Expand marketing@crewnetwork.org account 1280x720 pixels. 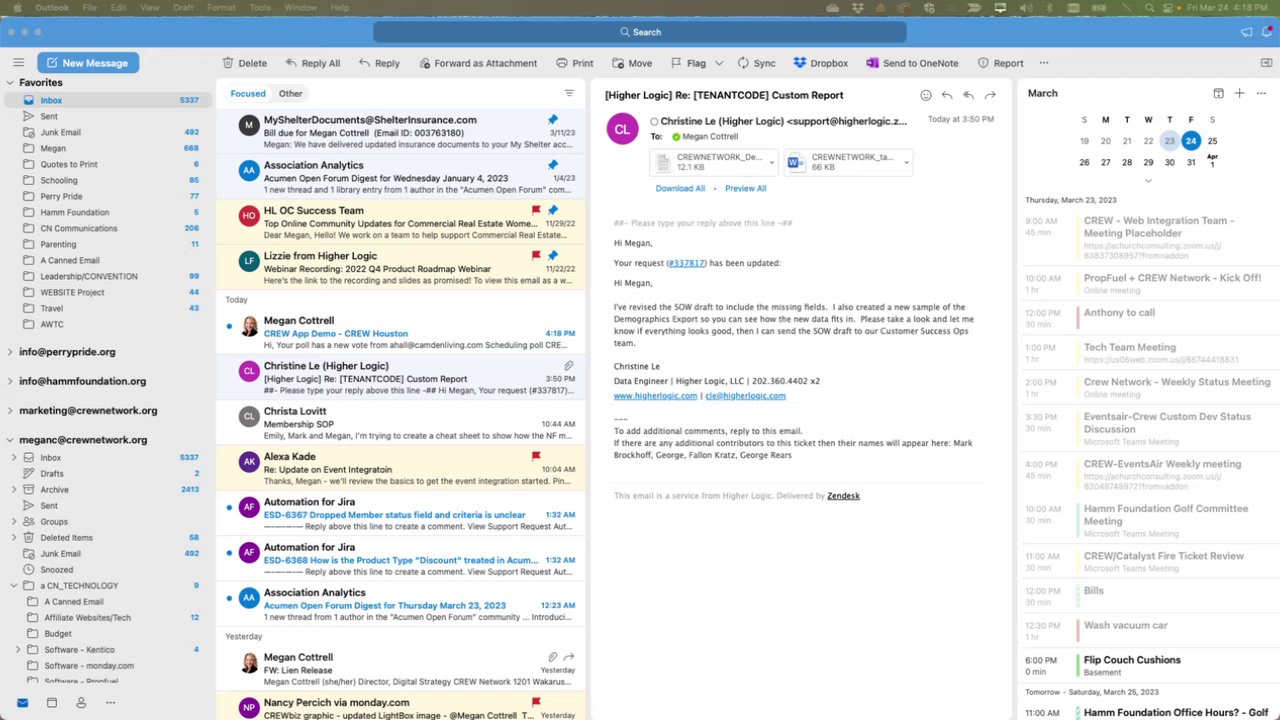[10, 410]
